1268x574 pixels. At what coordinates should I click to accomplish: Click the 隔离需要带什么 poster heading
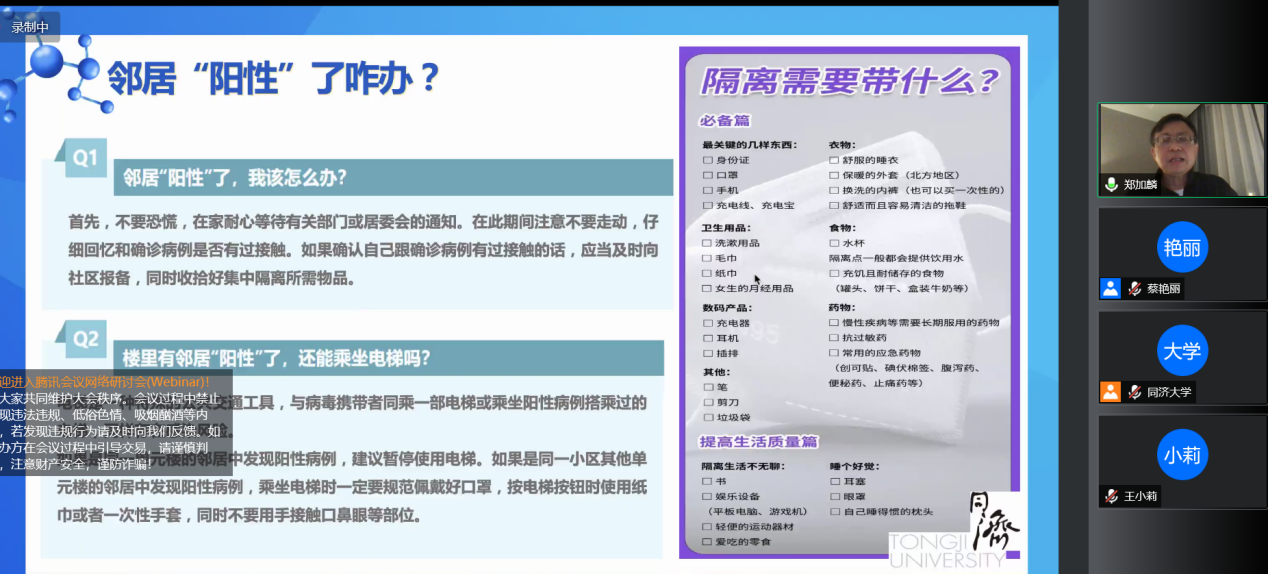849,81
